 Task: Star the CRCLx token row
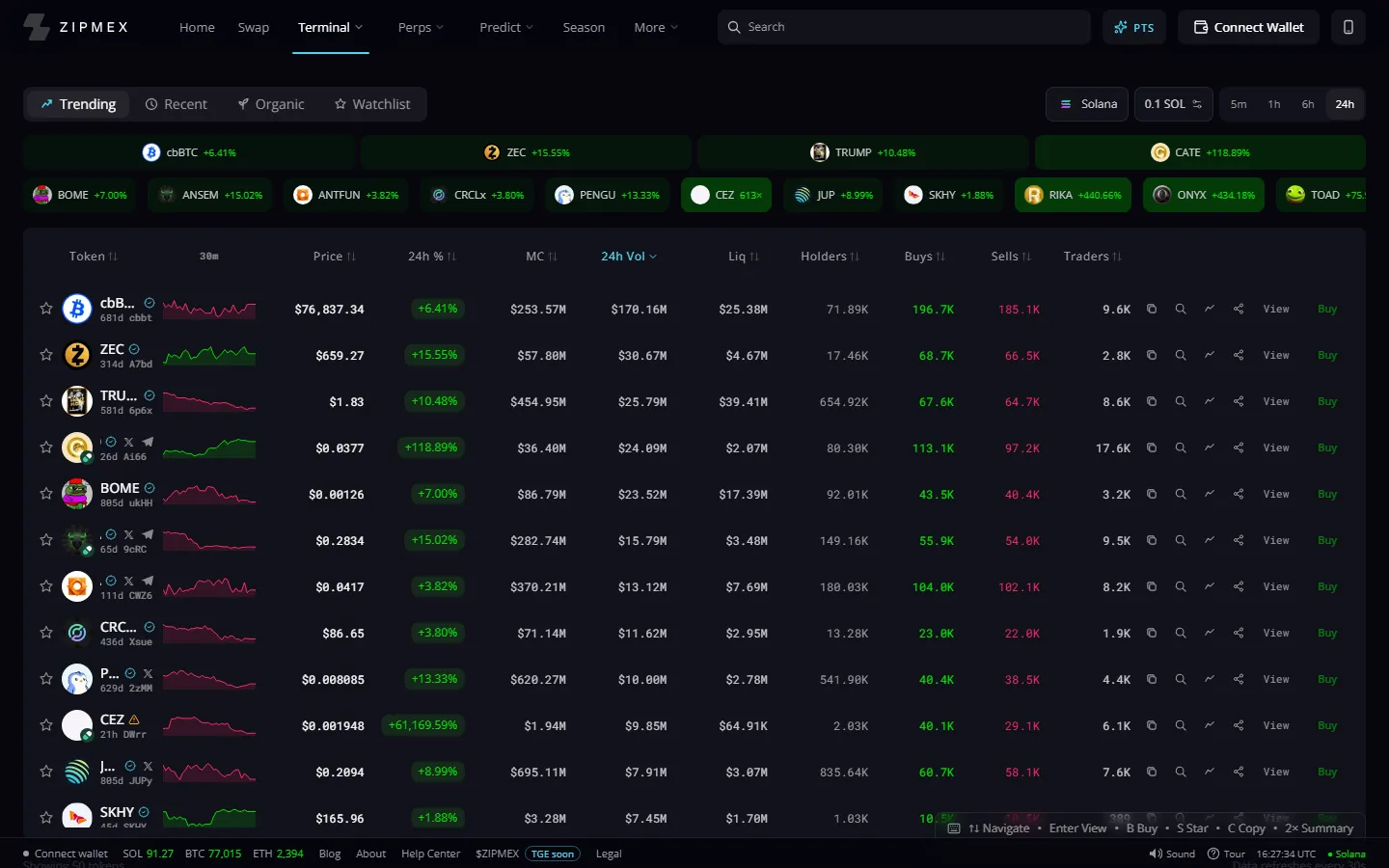45,633
